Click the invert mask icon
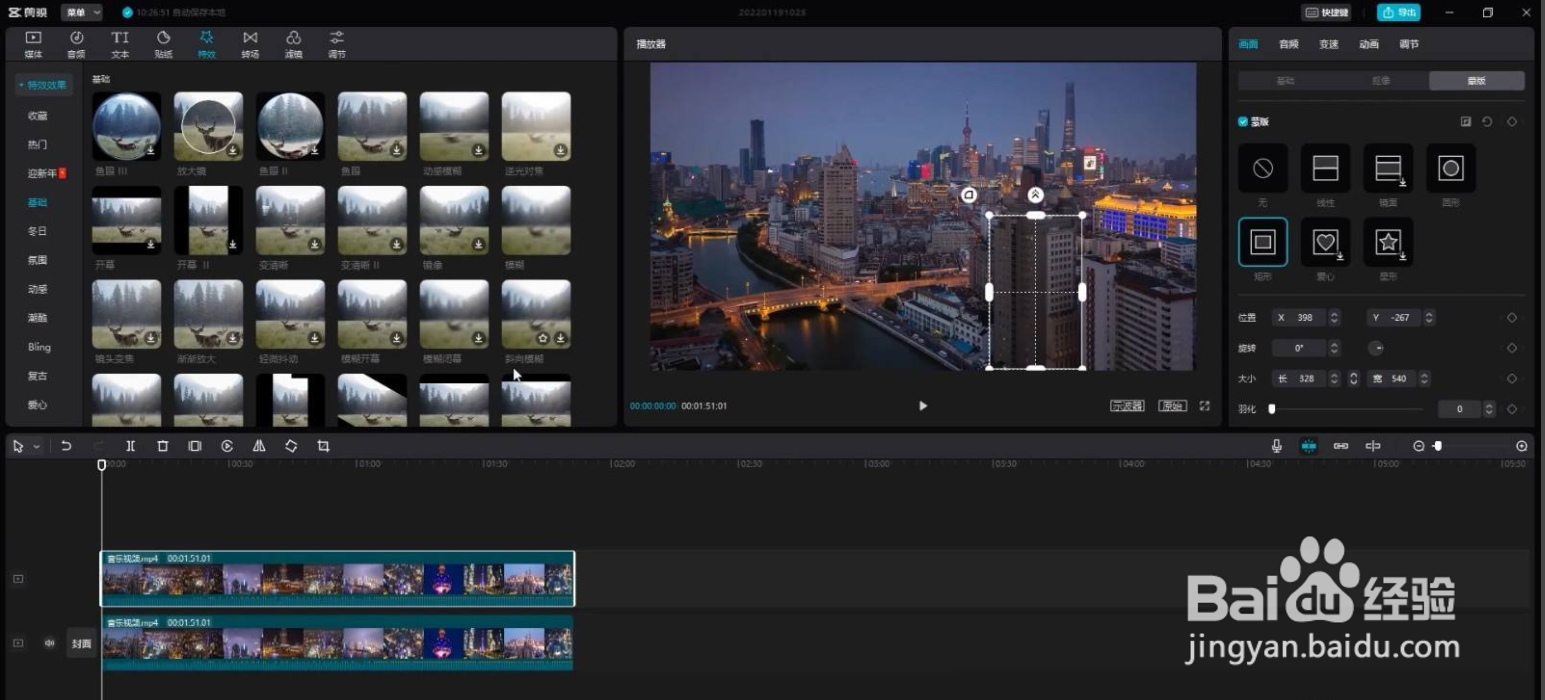This screenshot has height=700, width=1545. [1466, 122]
